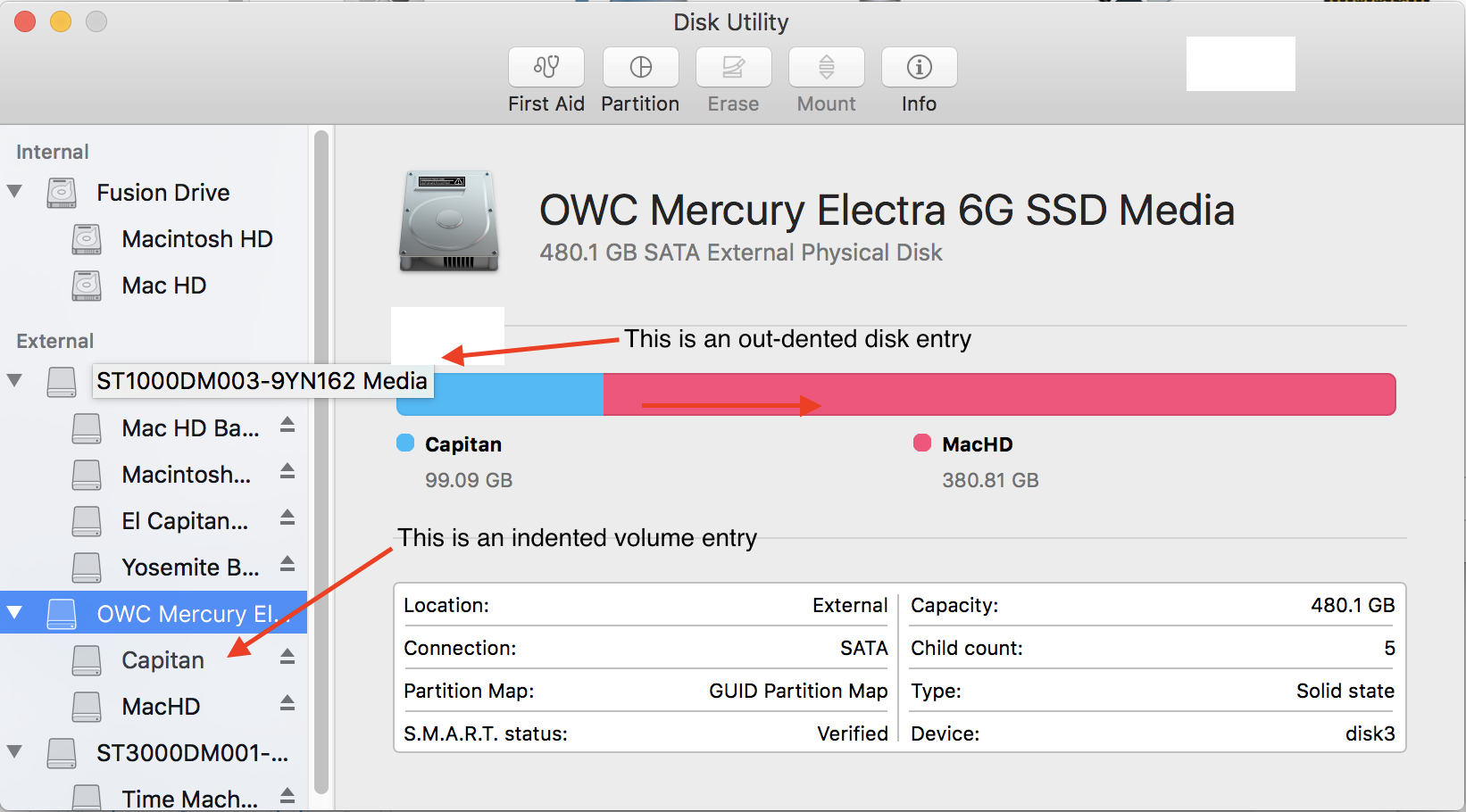Click the sidebar vertical scrollbar
Viewport: 1466px width, 812px height.
[x=321, y=446]
